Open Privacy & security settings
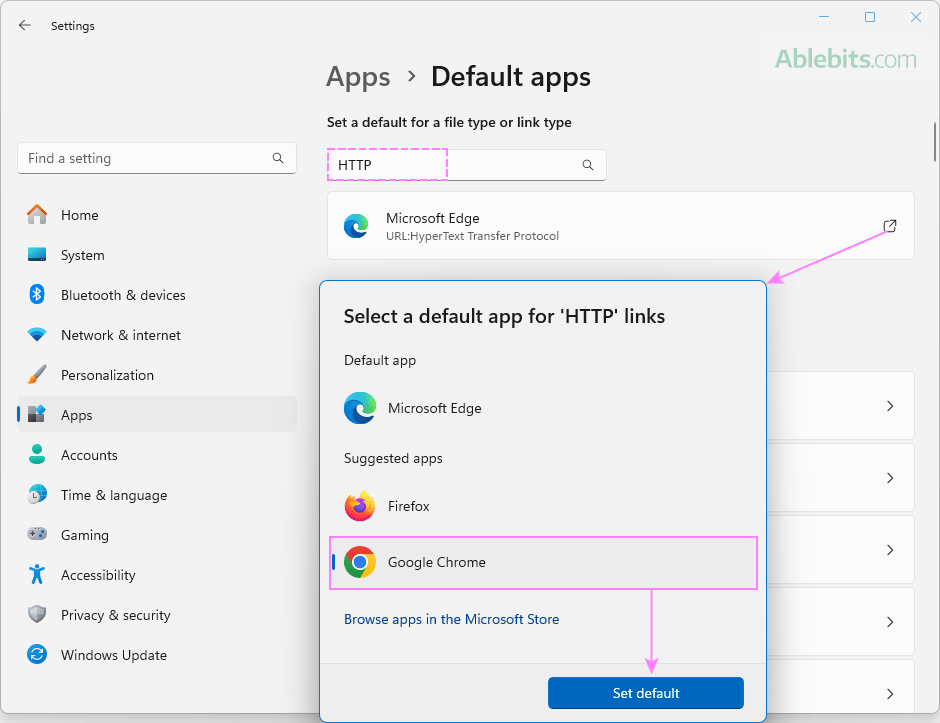The width and height of the screenshot is (940, 723). click(x=156, y=615)
